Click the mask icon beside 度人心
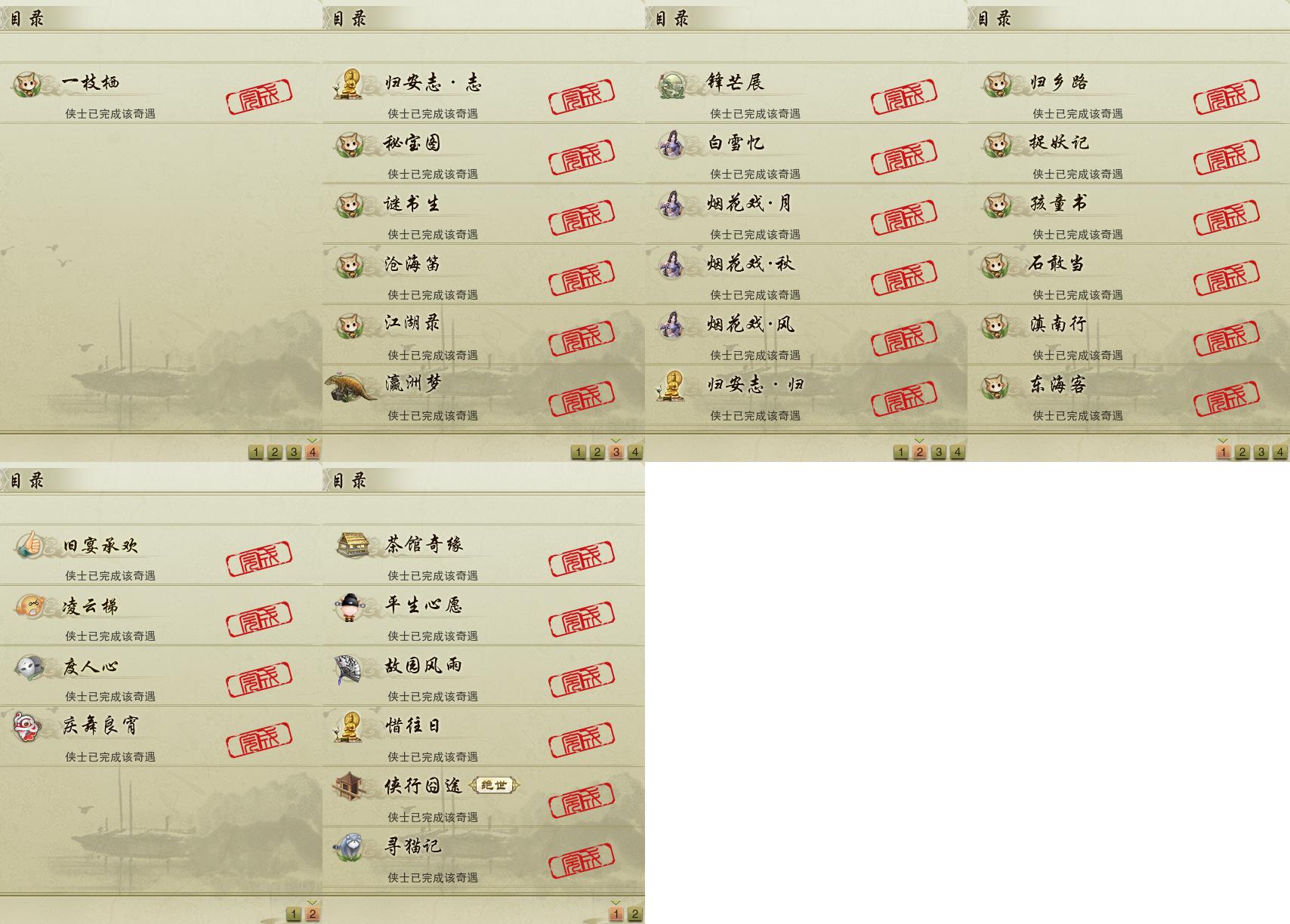The width and height of the screenshot is (1290, 924). (x=29, y=667)
